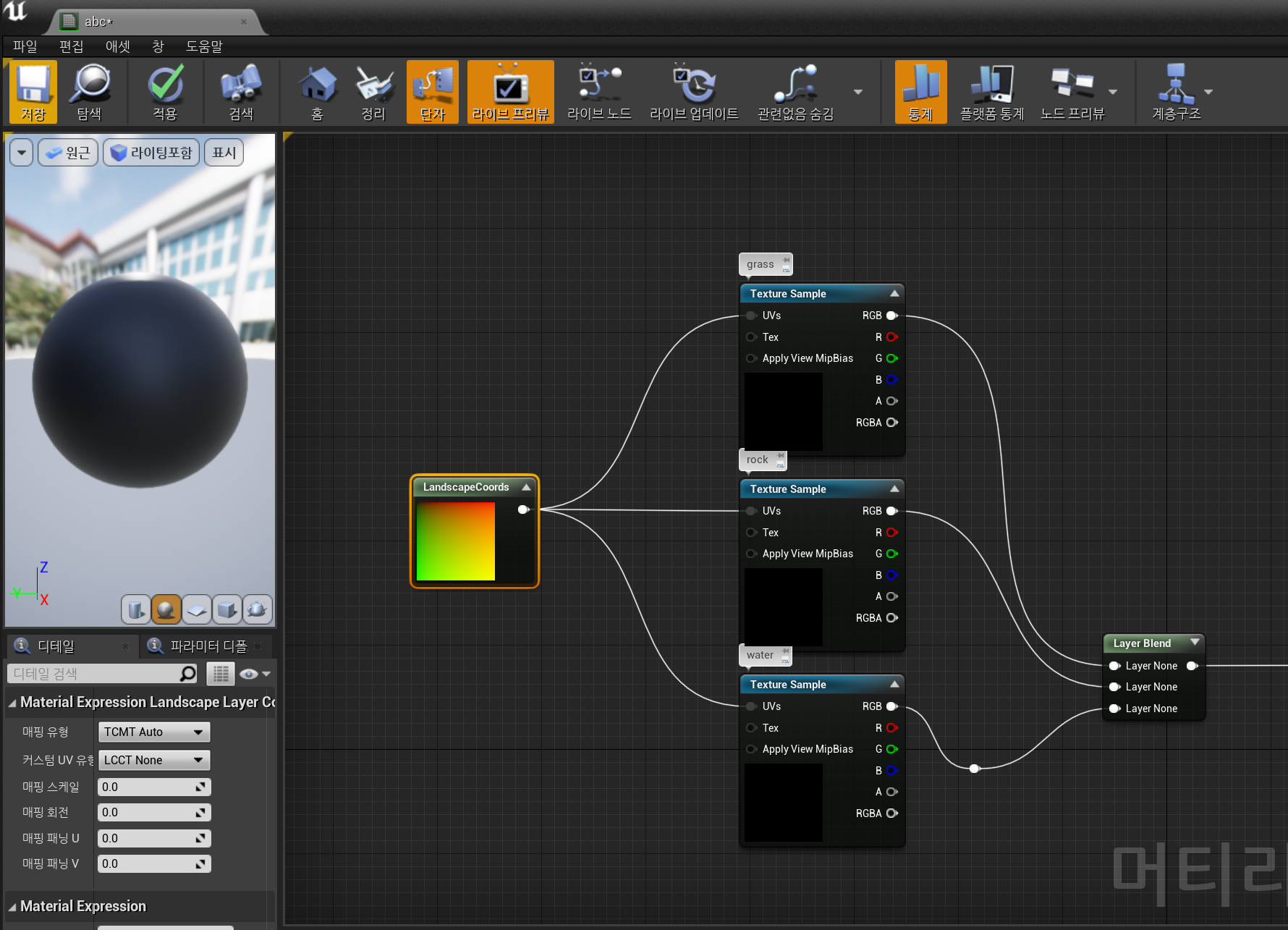Open the 파일 menu
Viewport: 1288px width, 930px height.
(25, 46)
